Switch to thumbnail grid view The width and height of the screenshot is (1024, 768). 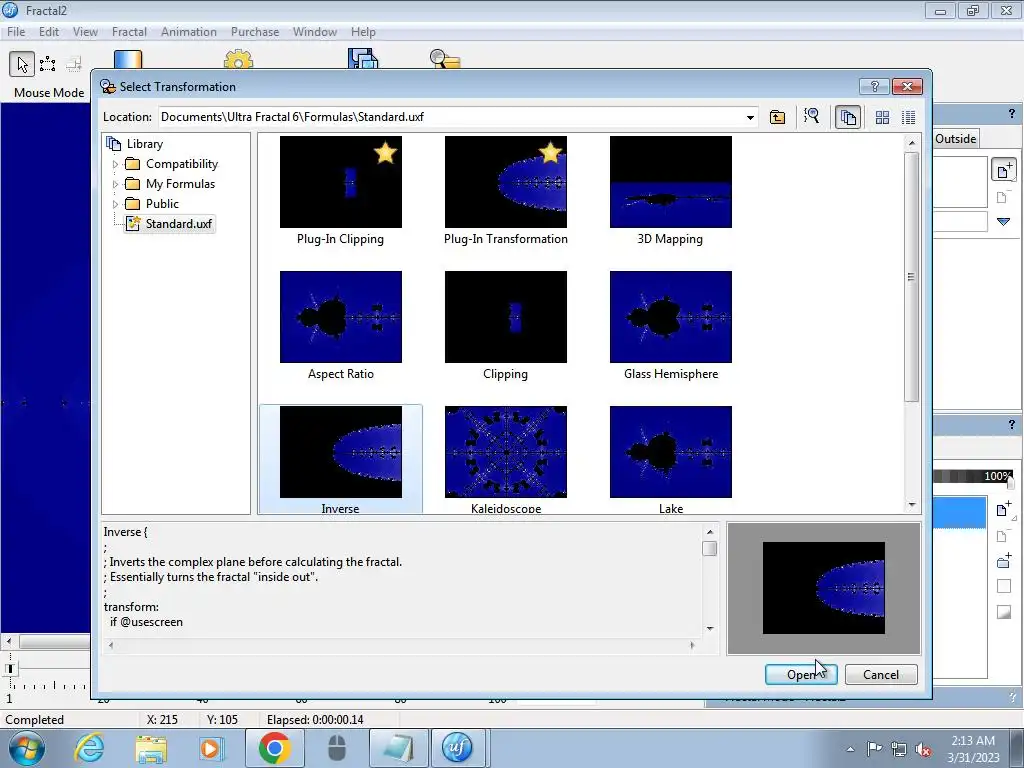point(882,117)
